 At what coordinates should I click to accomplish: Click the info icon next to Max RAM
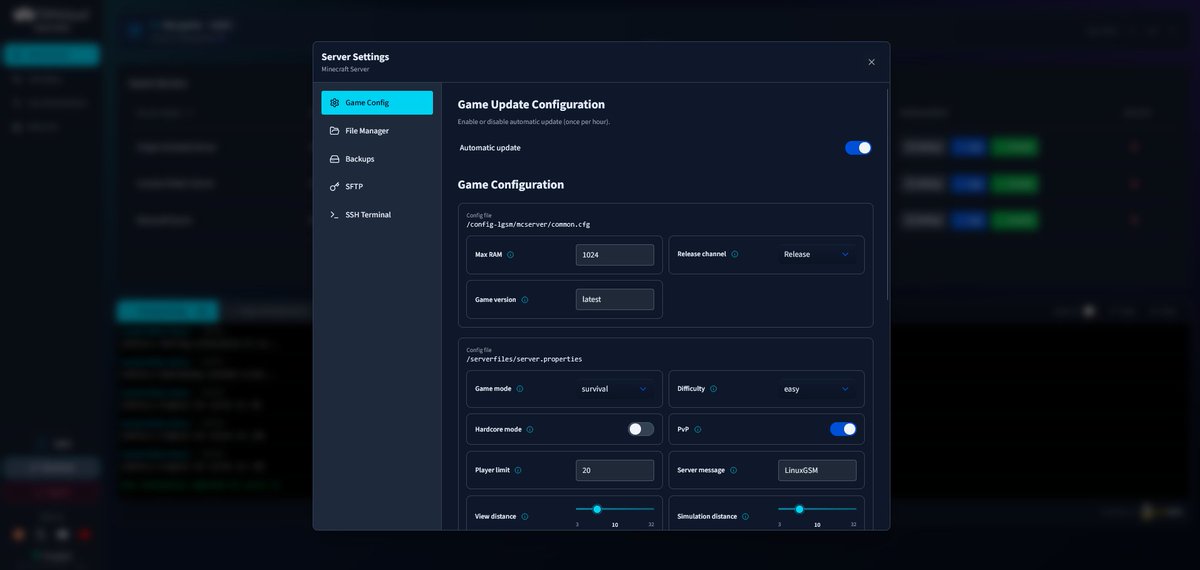pyautogui.click(x=510, y=255)
